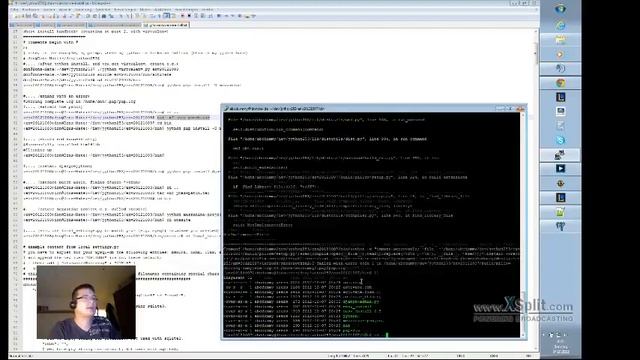Click the editor's vertical scrollbar thumb
640x360 pixels.
[x=535, y=53]
